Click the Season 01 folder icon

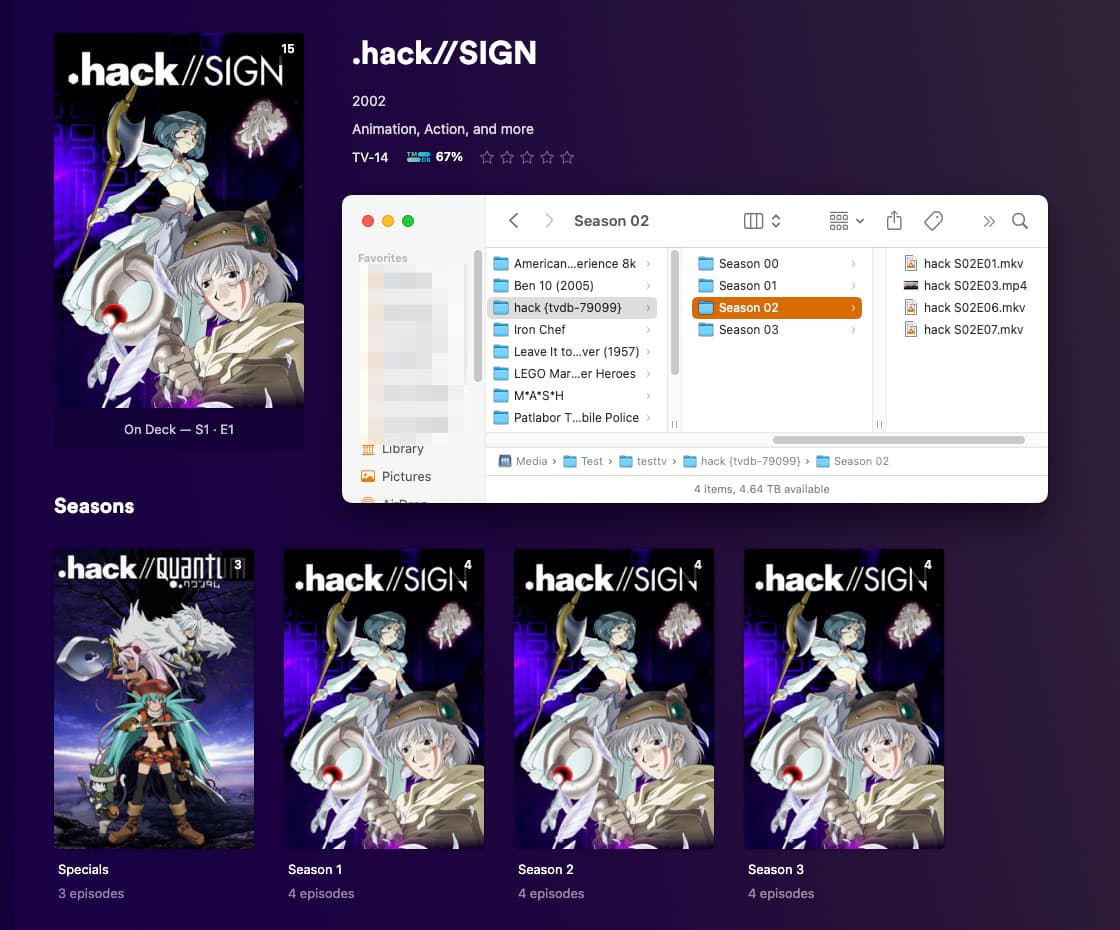[x=706, y=286]
